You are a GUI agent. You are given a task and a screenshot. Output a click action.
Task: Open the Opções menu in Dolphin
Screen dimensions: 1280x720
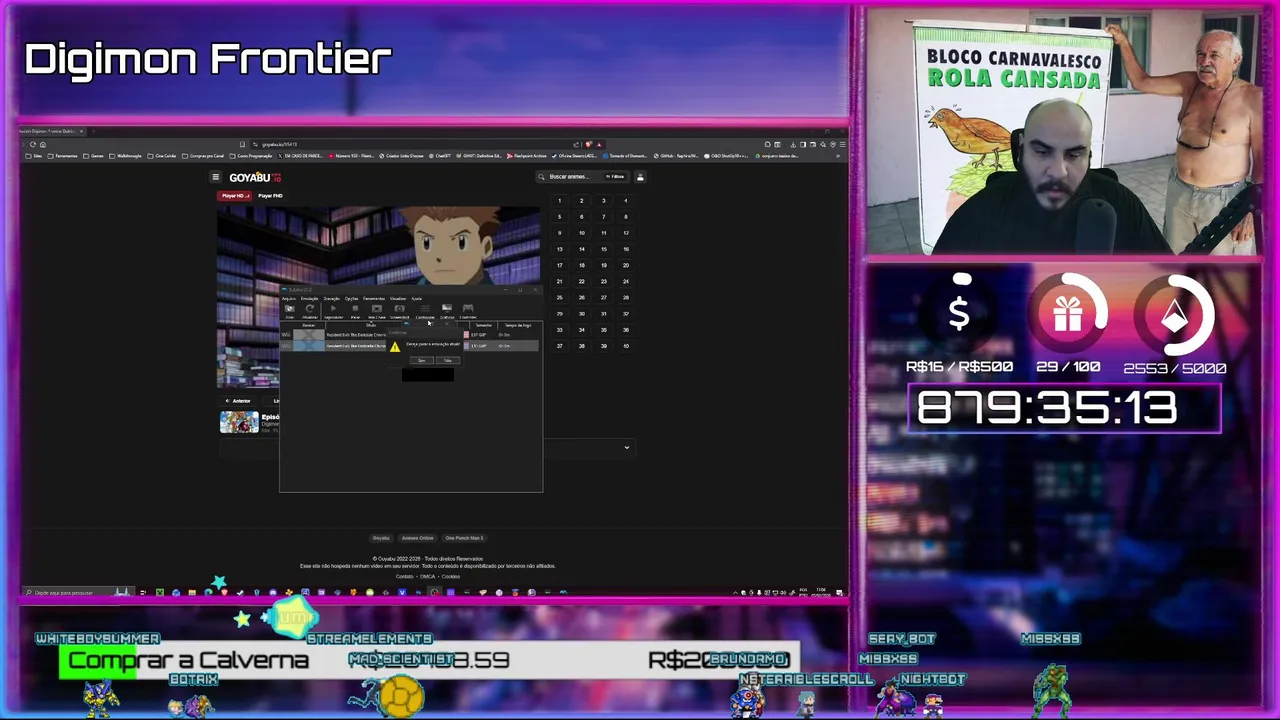click(x=351, y=299)
